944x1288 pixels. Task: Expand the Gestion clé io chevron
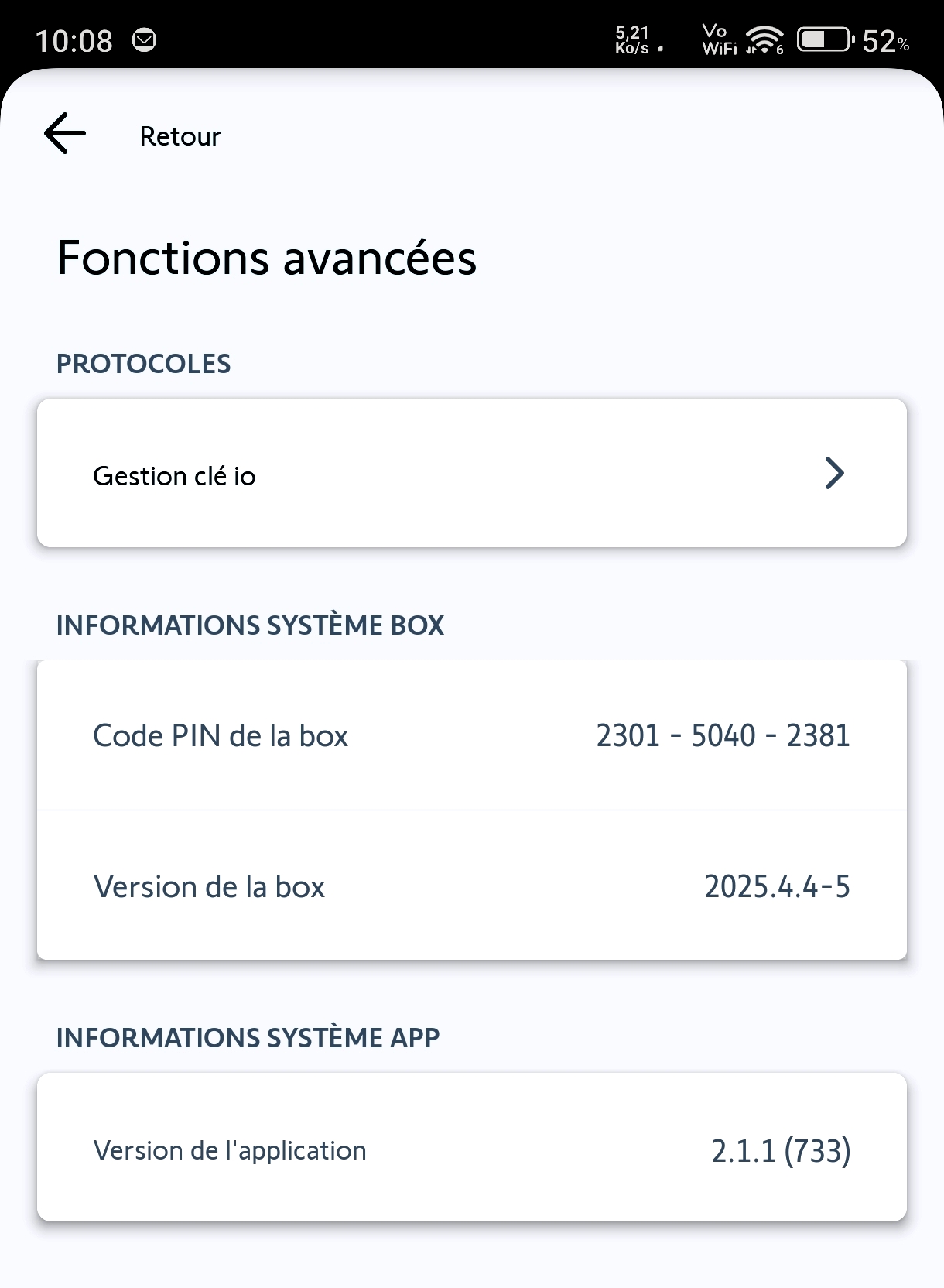click(833, 473)
